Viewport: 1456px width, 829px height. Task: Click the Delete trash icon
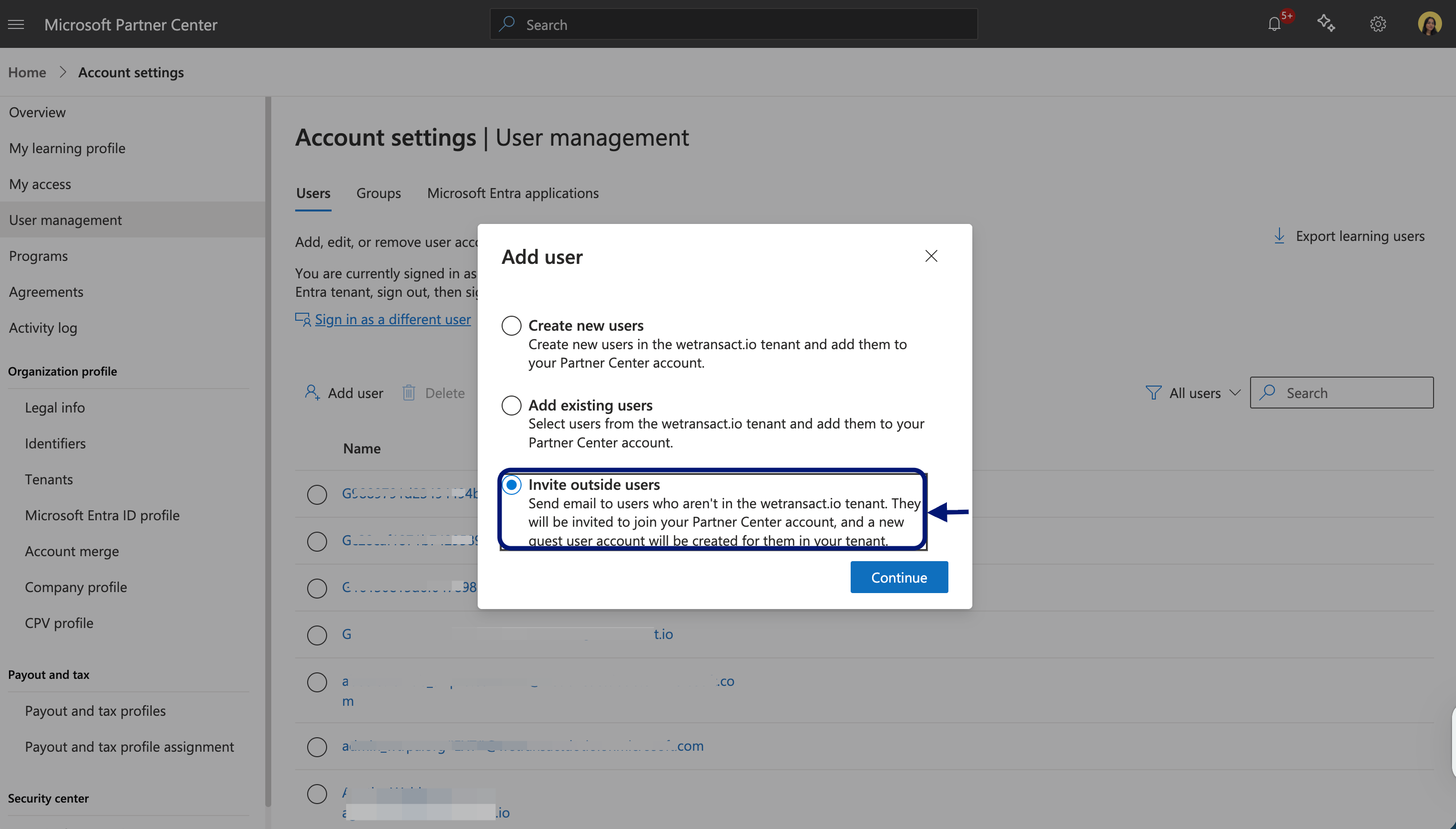click(409, 392)
